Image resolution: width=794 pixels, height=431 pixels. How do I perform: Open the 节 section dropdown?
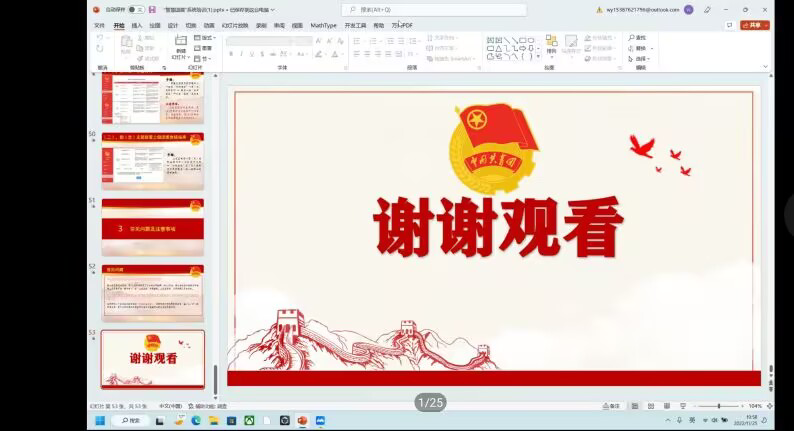(202, 59)
